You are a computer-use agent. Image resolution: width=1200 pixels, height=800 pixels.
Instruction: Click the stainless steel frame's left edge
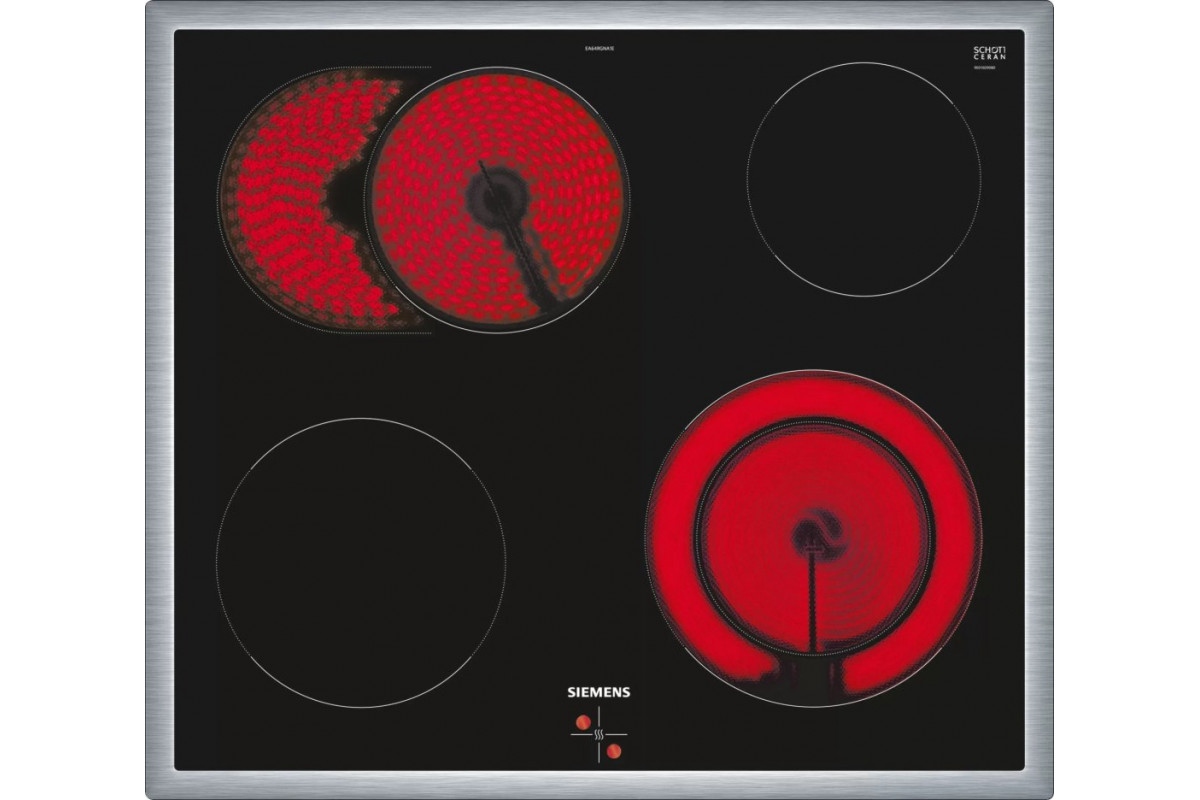(160, 400)
